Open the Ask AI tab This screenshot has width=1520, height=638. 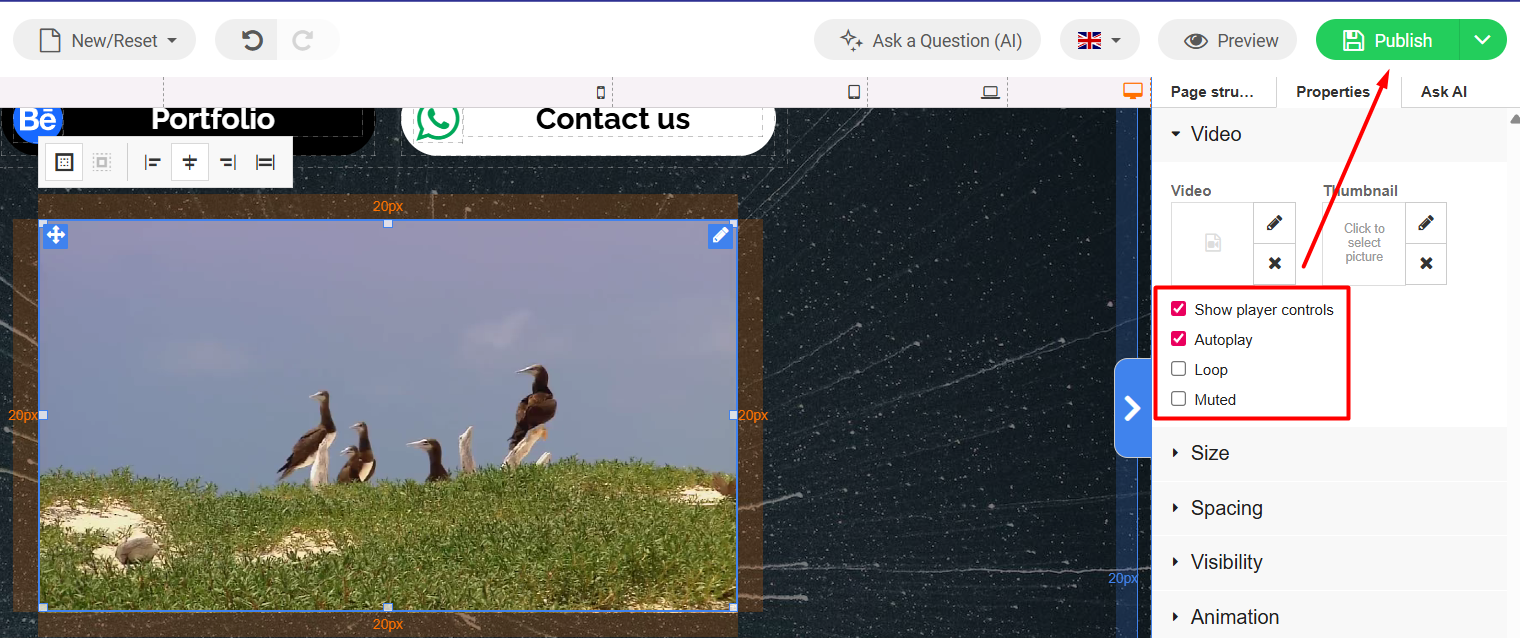pyautogui.click(x=1443, y=92)
